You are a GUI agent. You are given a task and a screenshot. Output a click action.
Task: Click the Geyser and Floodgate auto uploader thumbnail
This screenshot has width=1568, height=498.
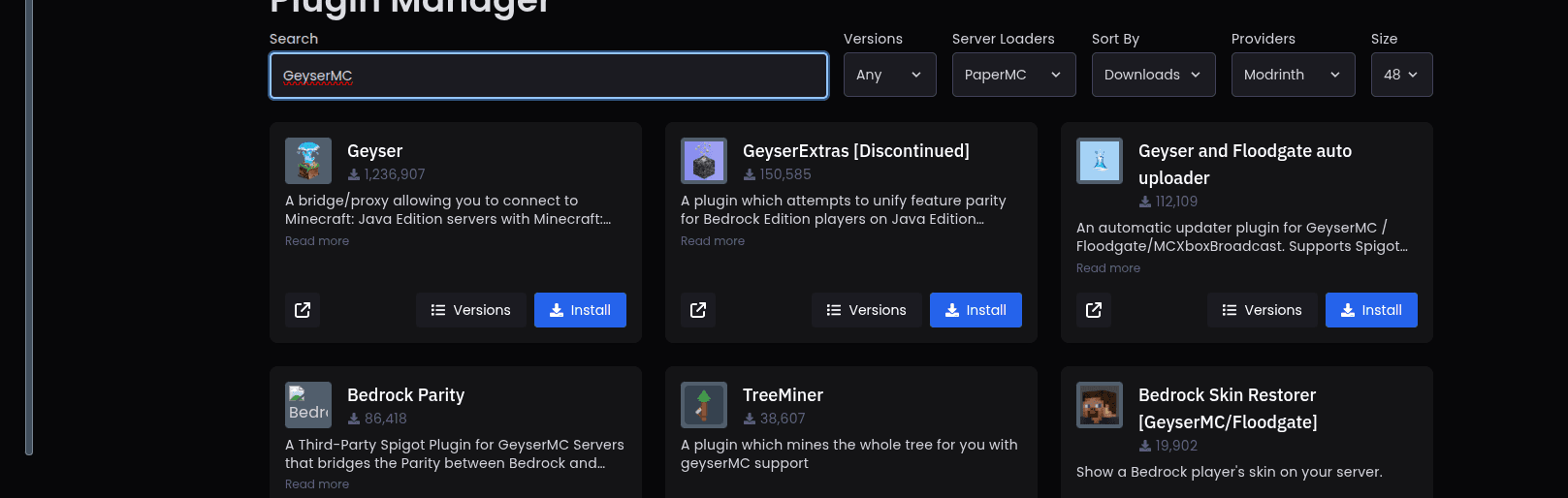tap(1100, 161)
